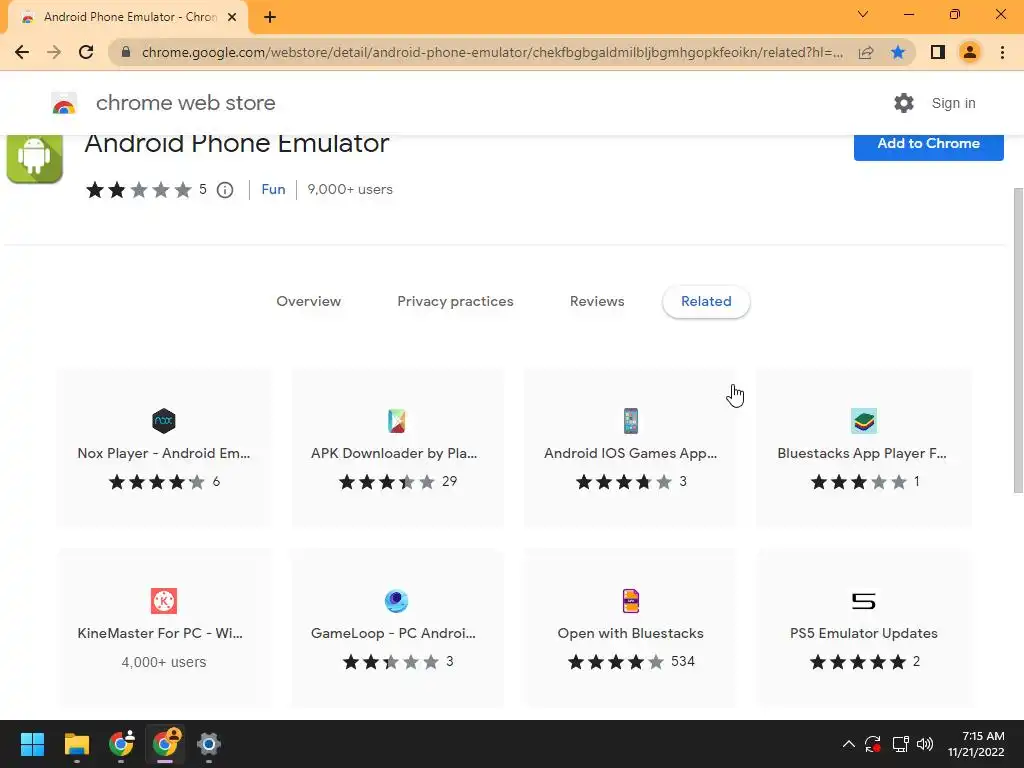Open the clock showing 7:15 AM
Image resolution: width=1024 pixels, height=768 pixels.
tap(976, 744)
